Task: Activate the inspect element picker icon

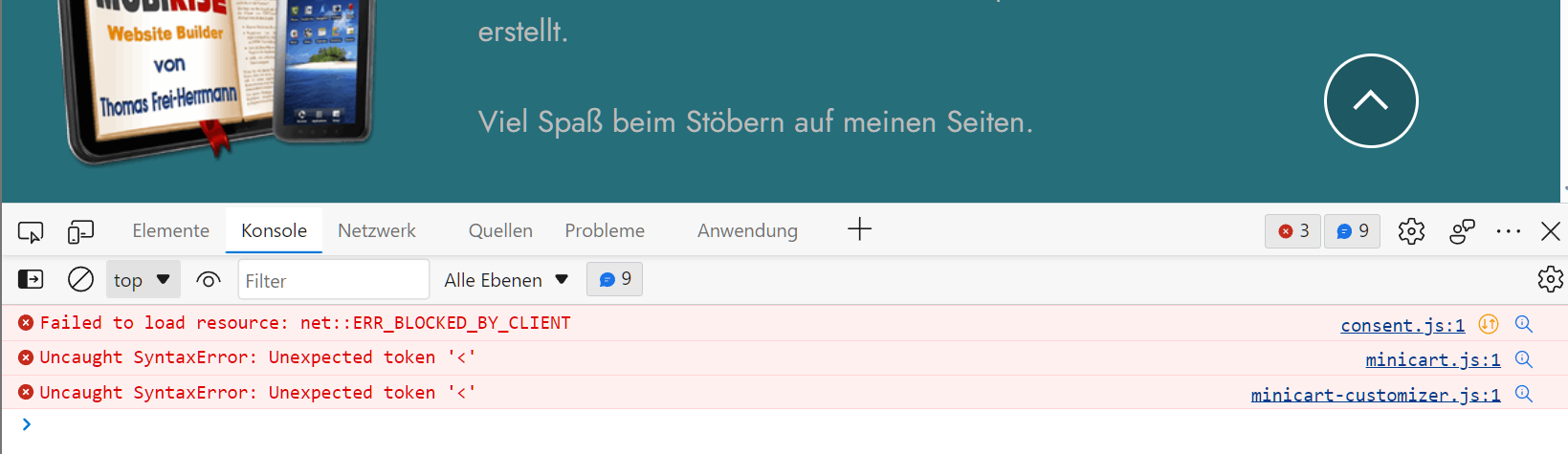Action: [31, 231]
